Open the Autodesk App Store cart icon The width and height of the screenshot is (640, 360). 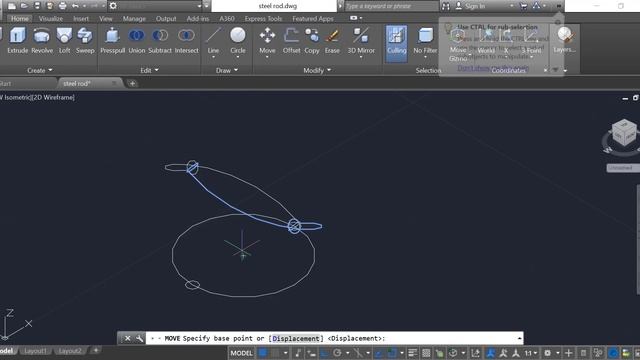(523, 6)
